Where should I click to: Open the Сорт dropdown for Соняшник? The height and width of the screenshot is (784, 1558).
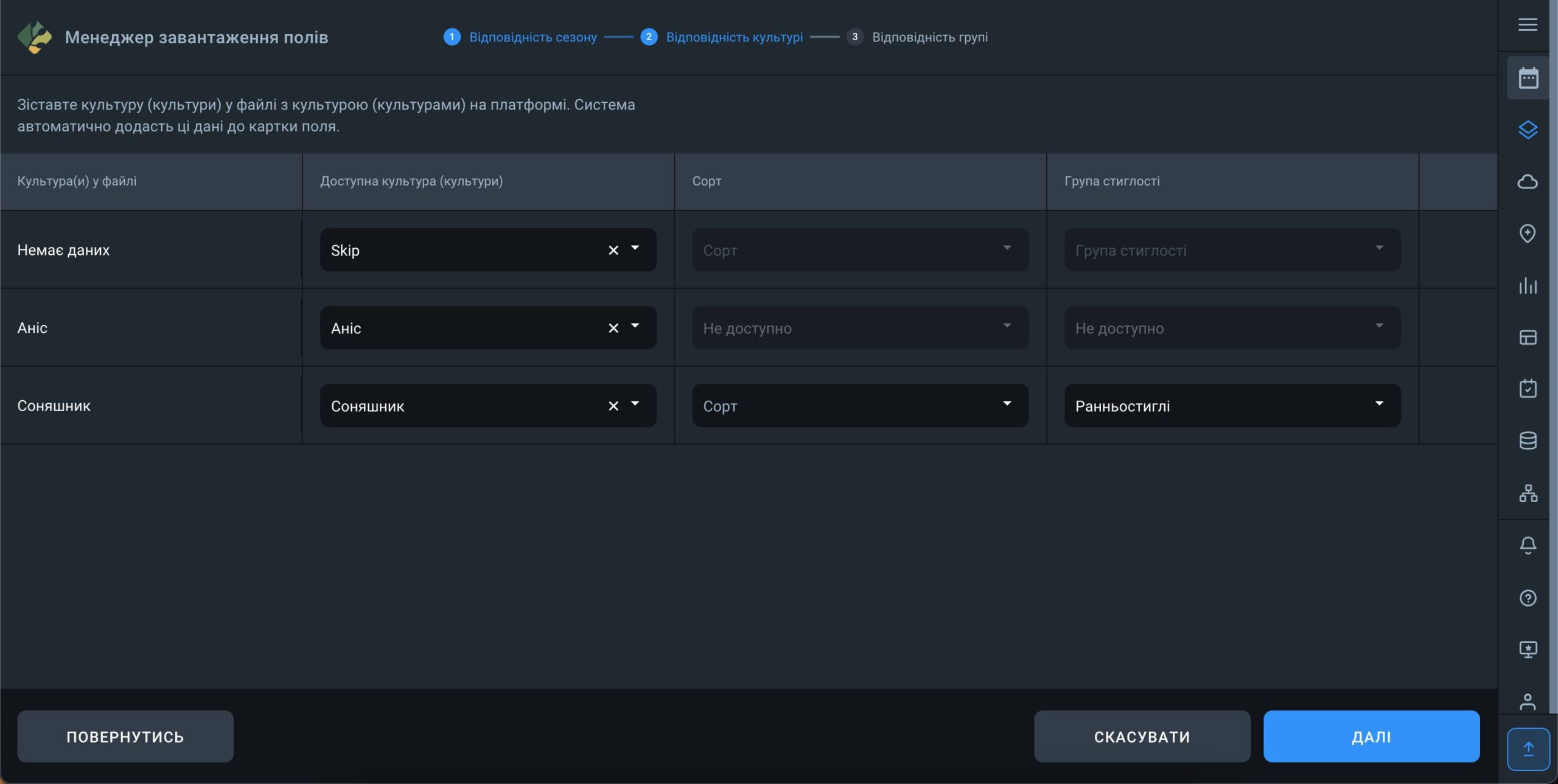pyautogui.click(x=1007, y=404)
